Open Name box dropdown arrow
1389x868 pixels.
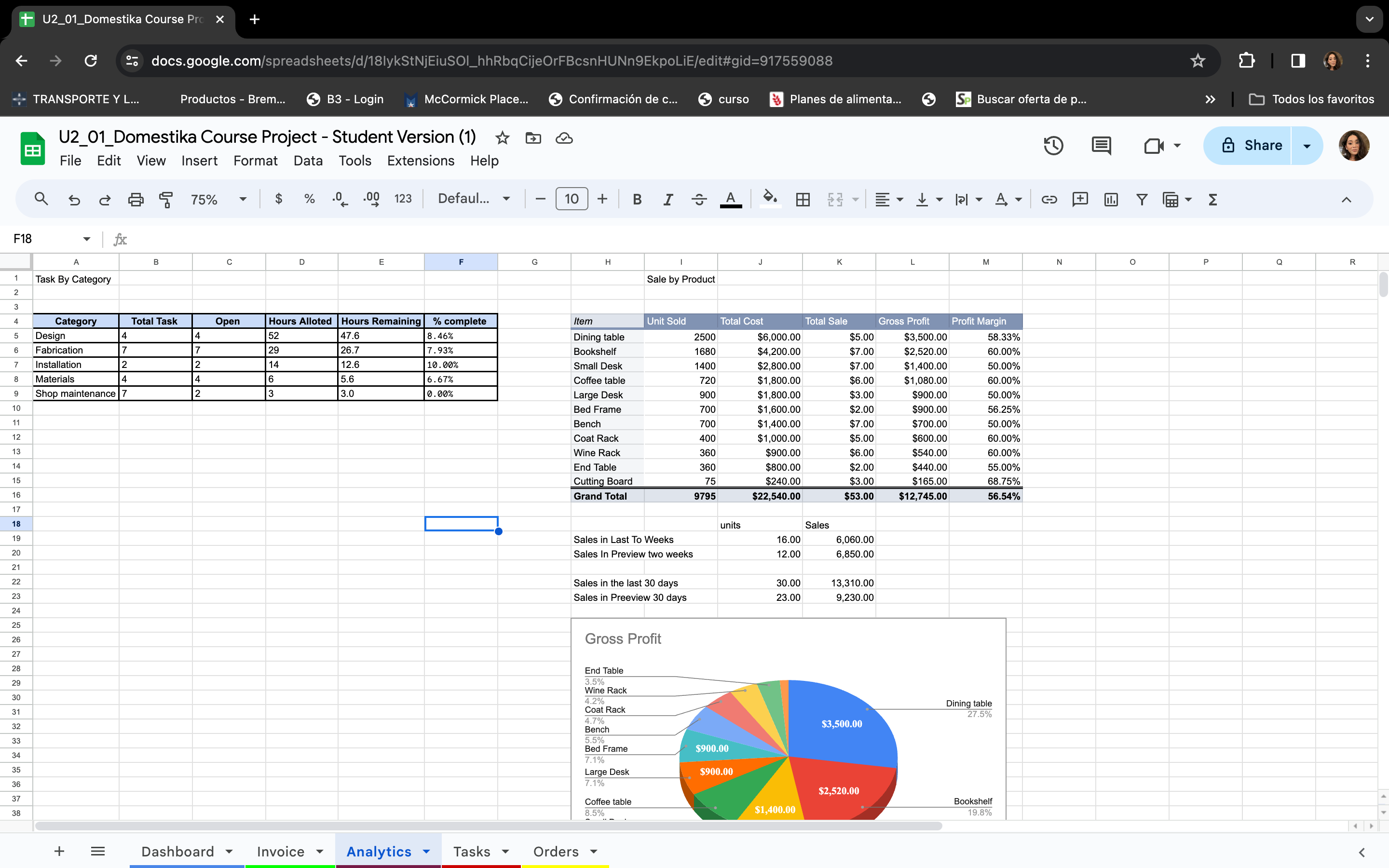pos(87,239)
